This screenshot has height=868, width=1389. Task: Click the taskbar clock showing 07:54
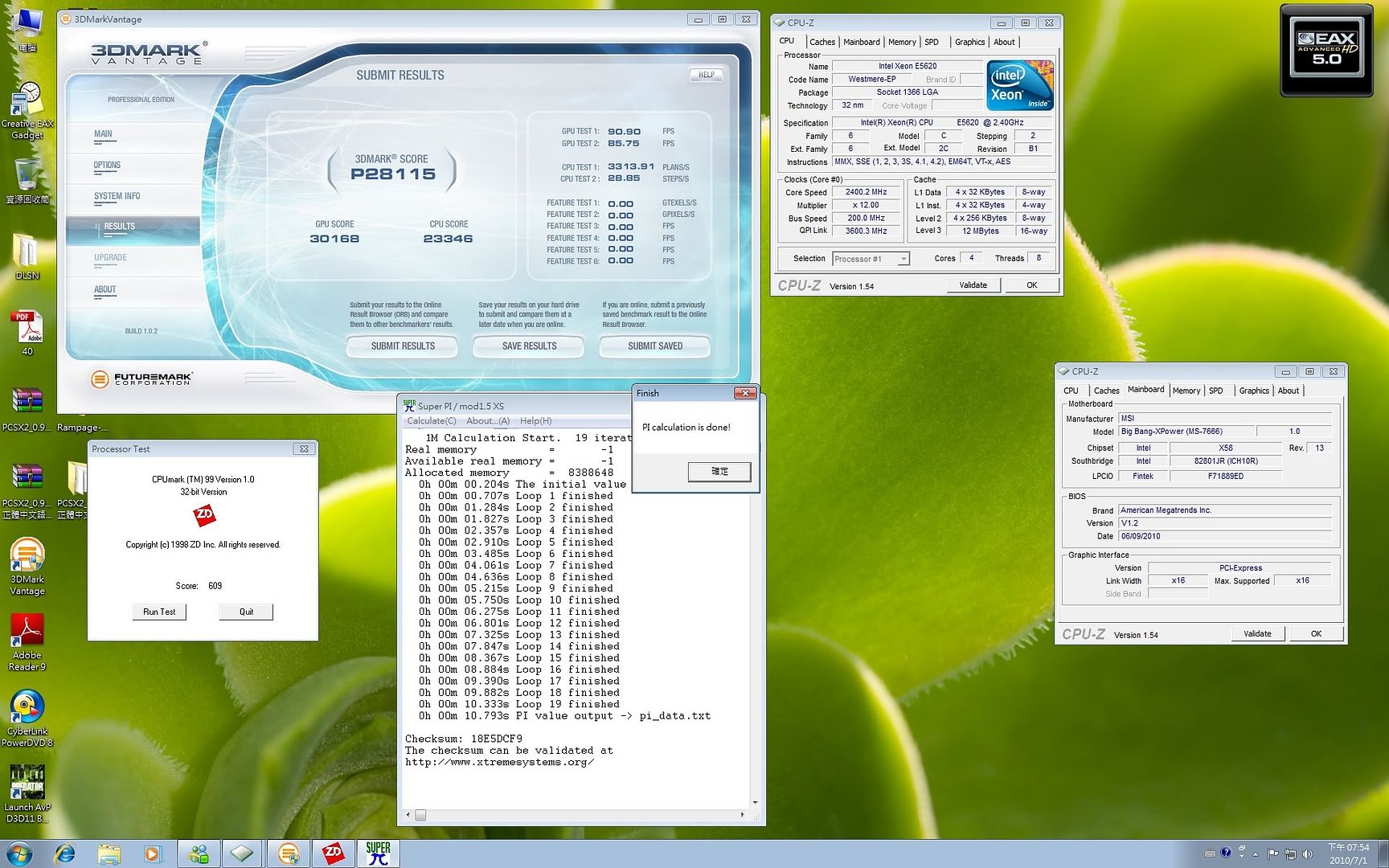(x=1349, y=854)
